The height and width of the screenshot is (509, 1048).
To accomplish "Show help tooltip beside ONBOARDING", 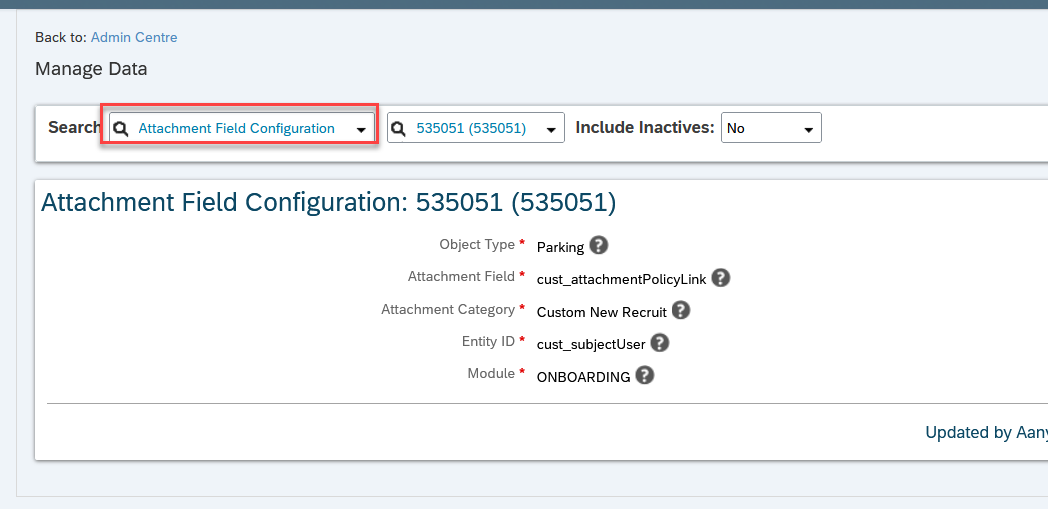I will 644,375.
